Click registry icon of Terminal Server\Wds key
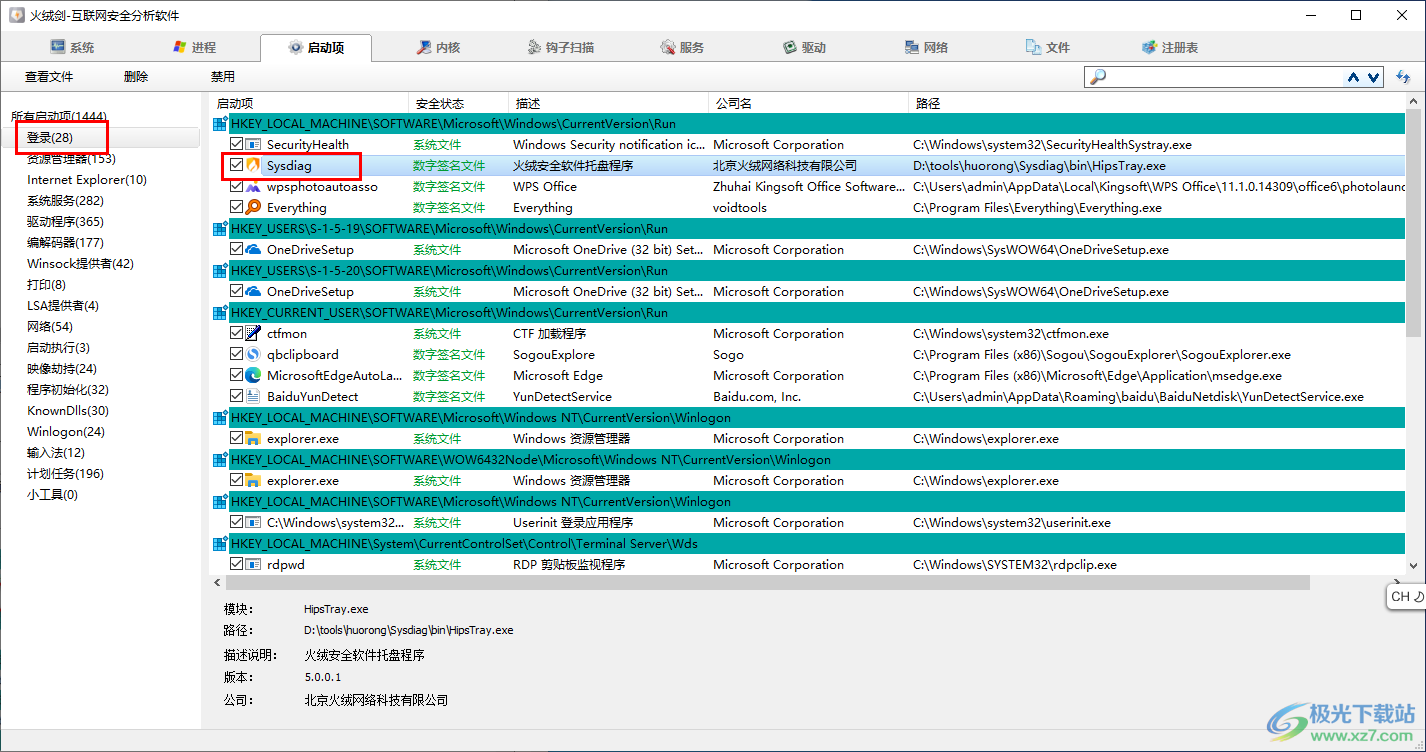The width and height of the screenshot is (1426, 752). pyautogui.click(x=220, y=544)
